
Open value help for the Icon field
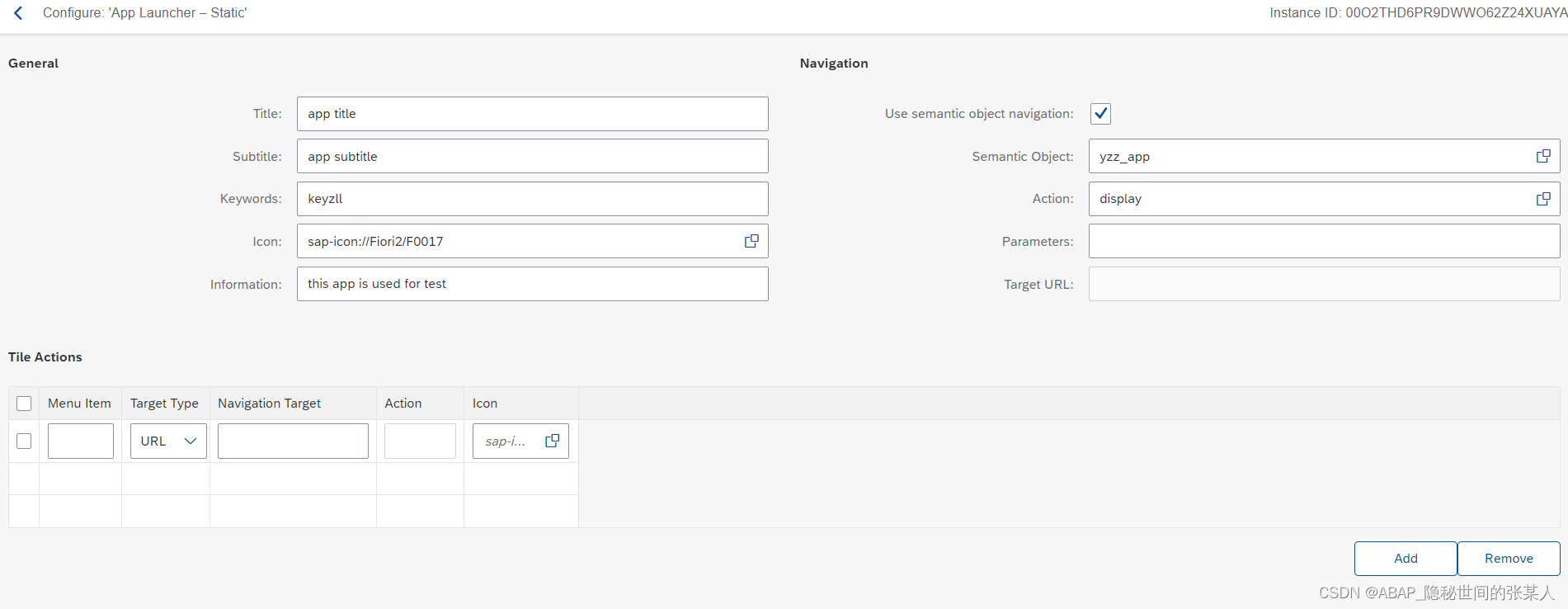(751, 241)
